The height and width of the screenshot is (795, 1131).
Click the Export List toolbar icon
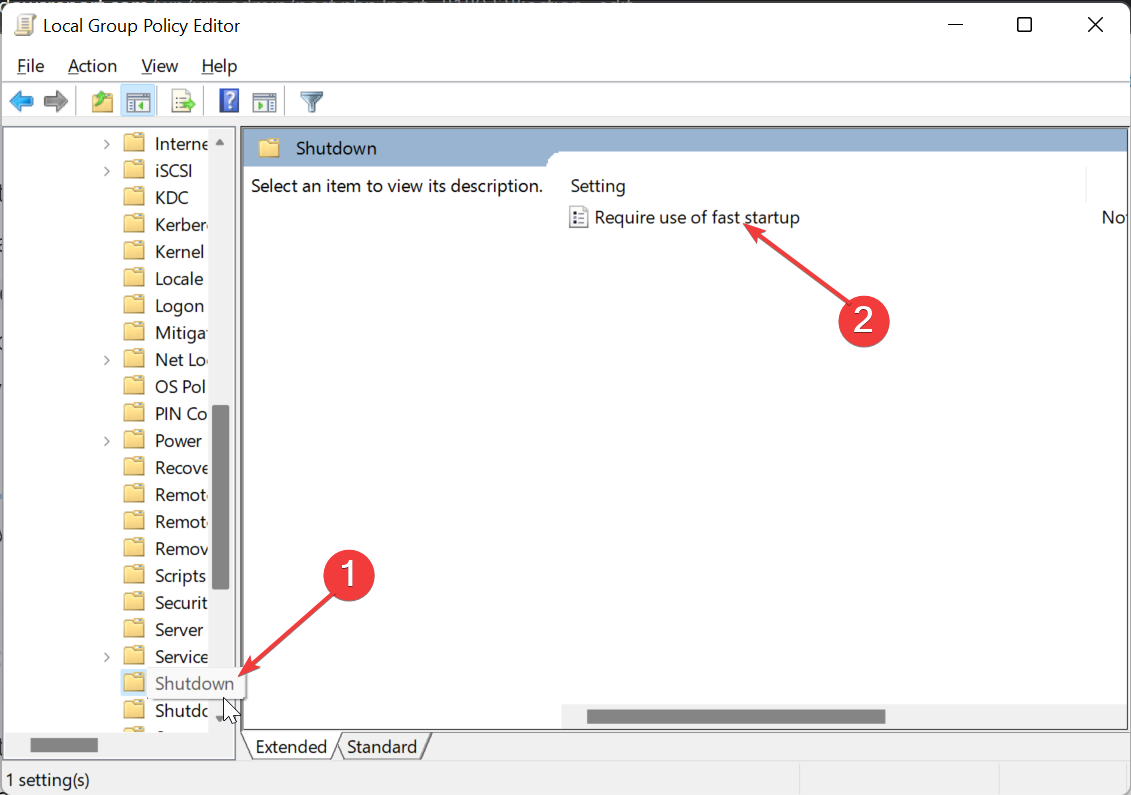[183, 102]
